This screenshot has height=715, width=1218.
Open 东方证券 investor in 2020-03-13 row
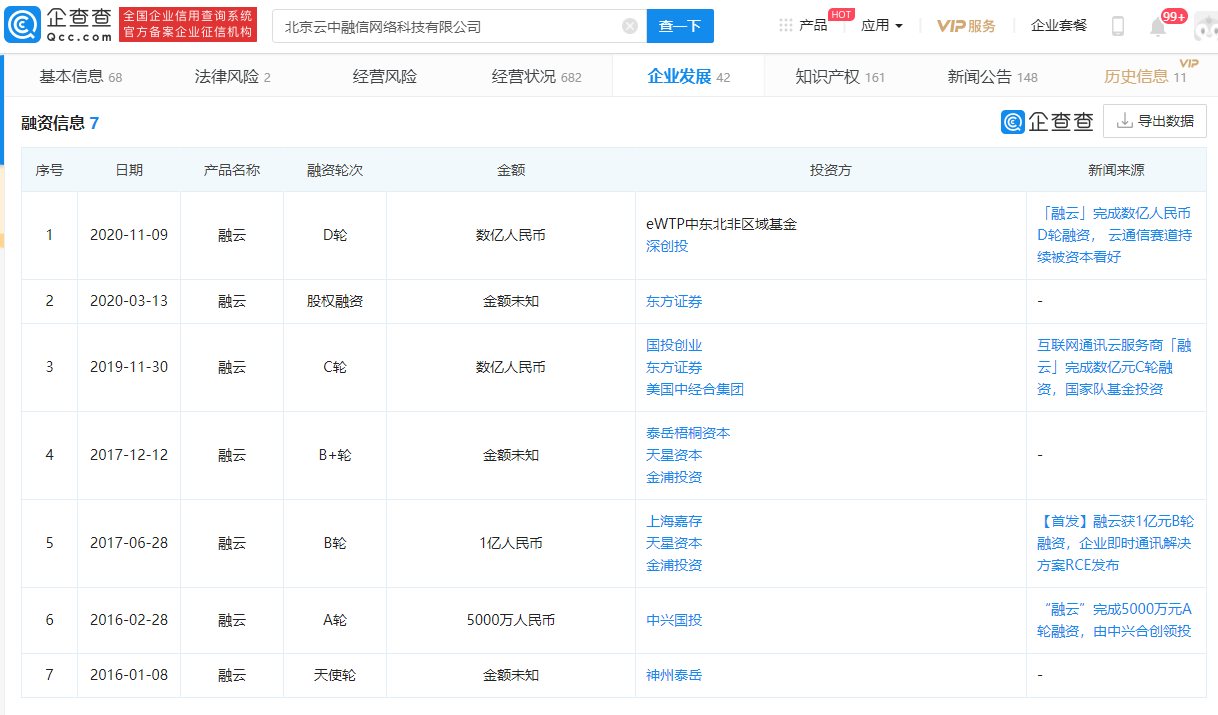[x=674, y=301]
